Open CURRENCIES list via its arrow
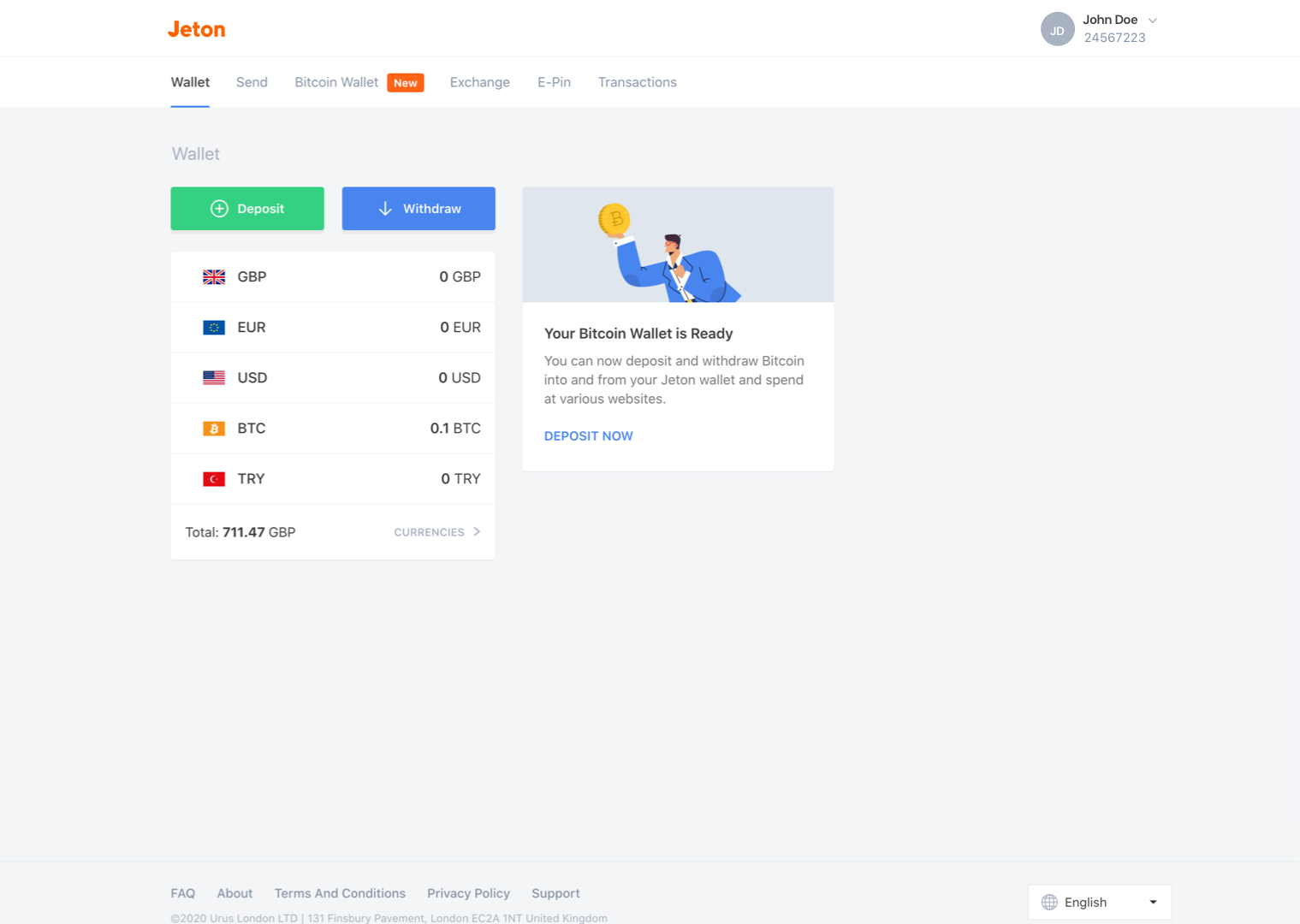Screen dimensions: 1300x924 click(x=477, y=531)
